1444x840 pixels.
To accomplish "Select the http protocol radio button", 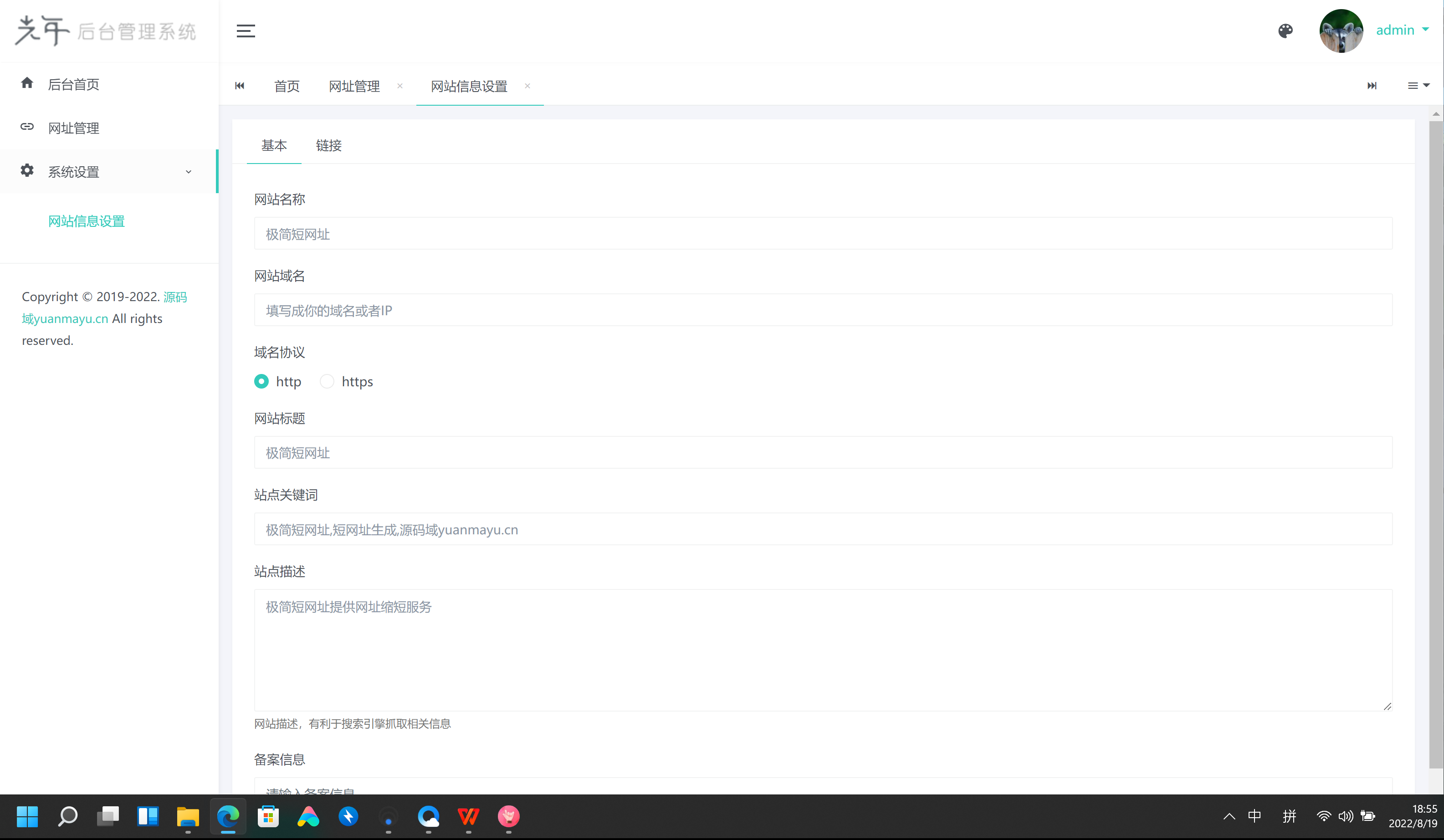I will coord(261,382).
